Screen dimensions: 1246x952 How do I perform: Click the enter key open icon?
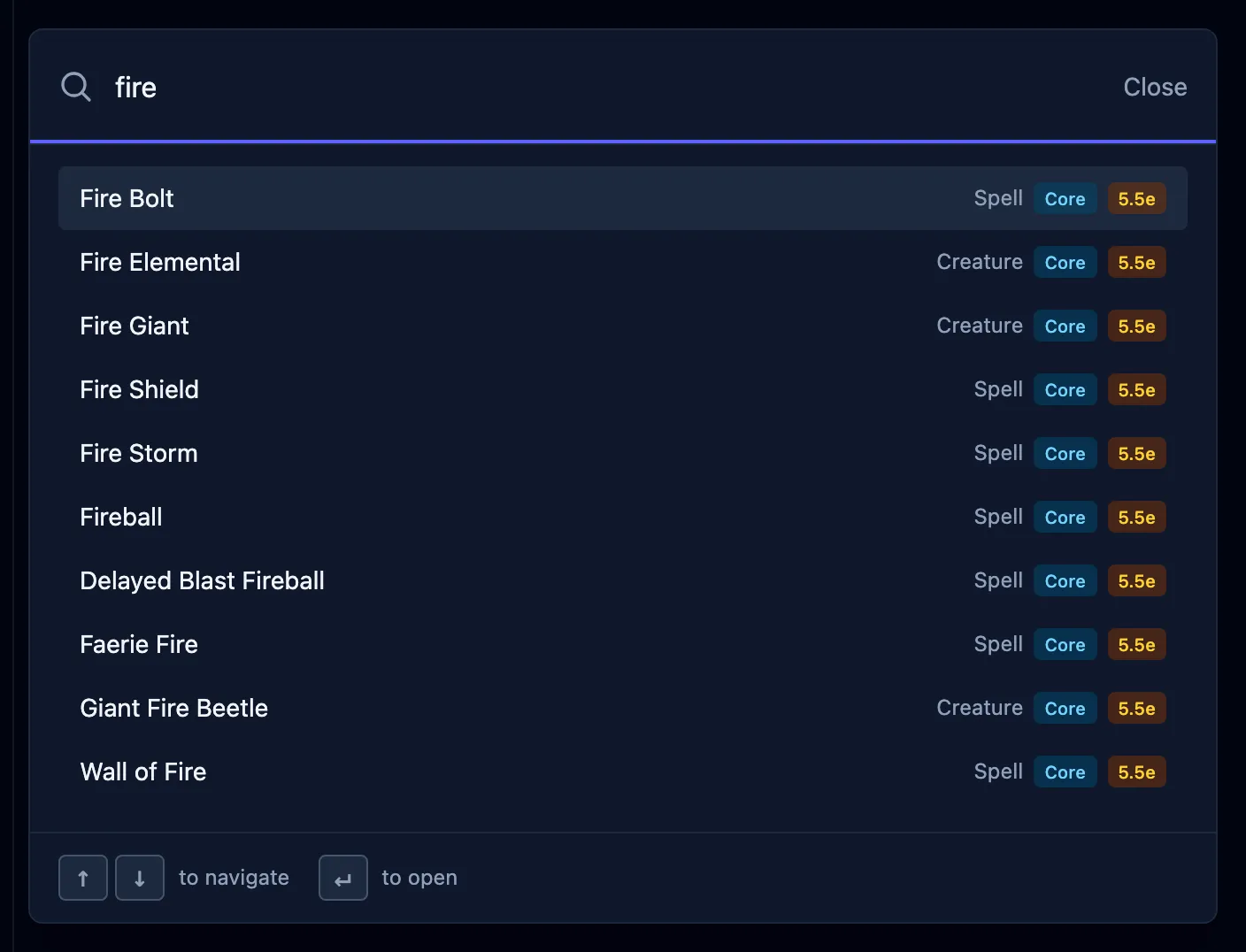[343, 878]
